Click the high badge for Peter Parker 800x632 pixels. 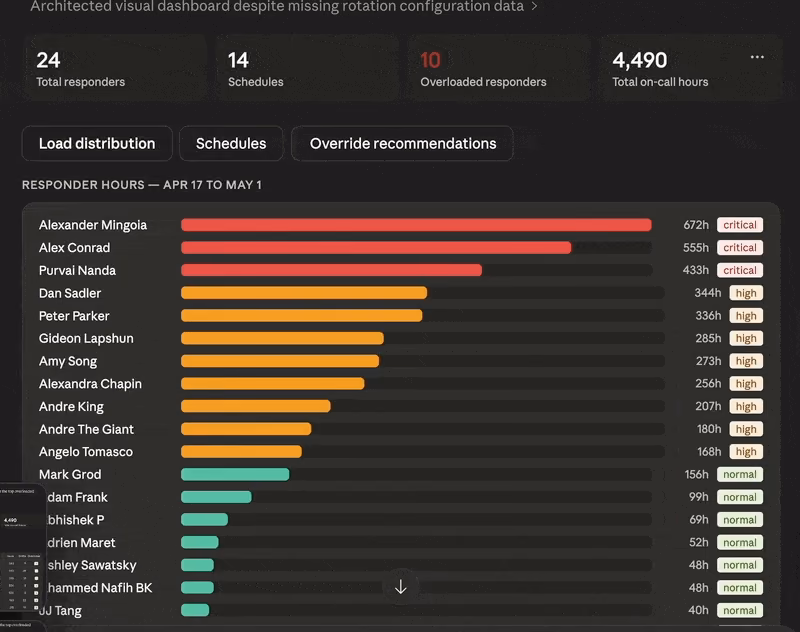[x=746, y=316]
